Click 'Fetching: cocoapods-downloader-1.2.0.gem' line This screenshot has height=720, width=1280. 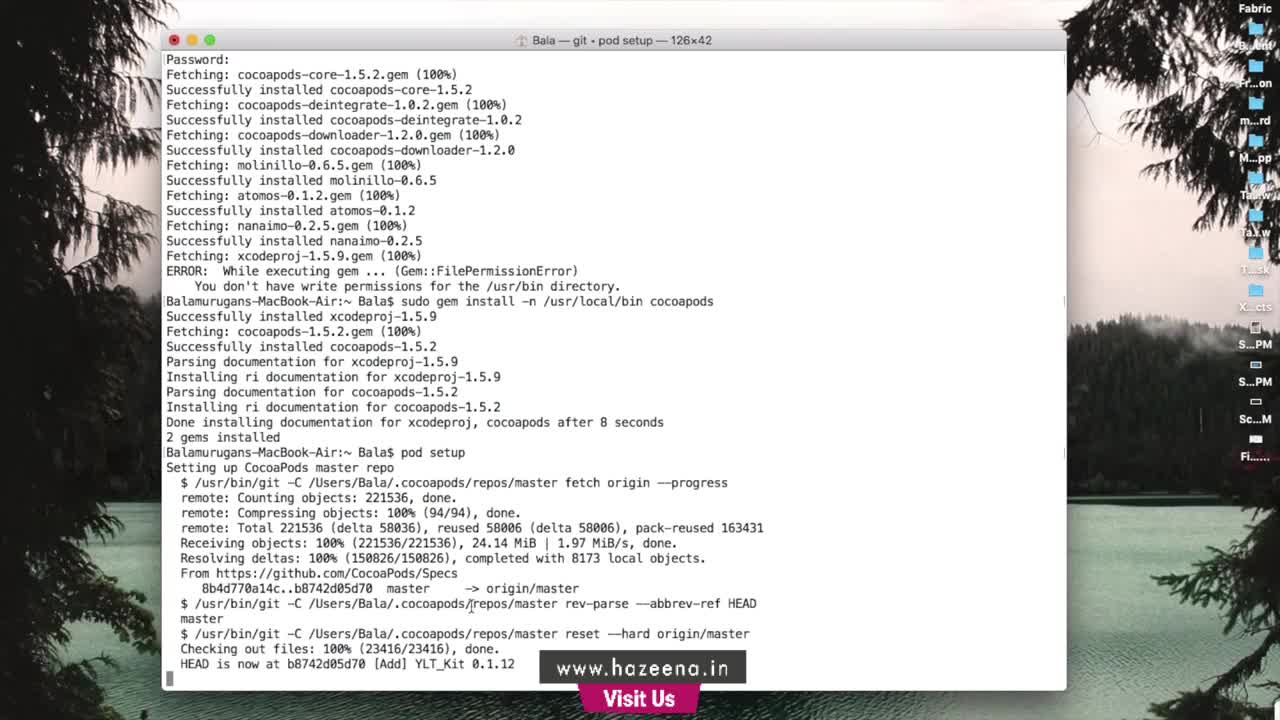pos(333,135)
